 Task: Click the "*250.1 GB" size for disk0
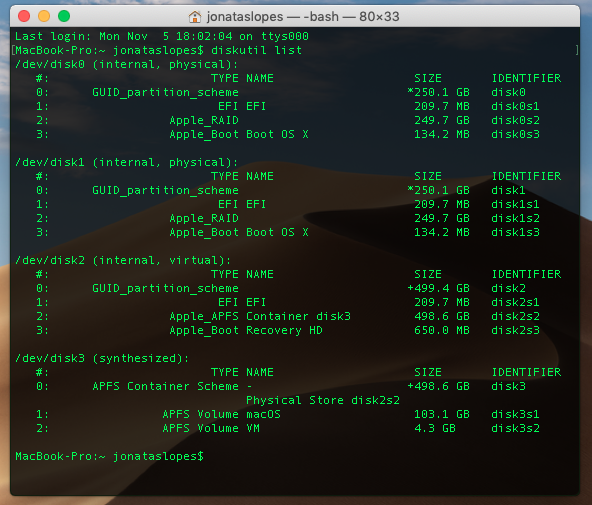click(438, 92)
